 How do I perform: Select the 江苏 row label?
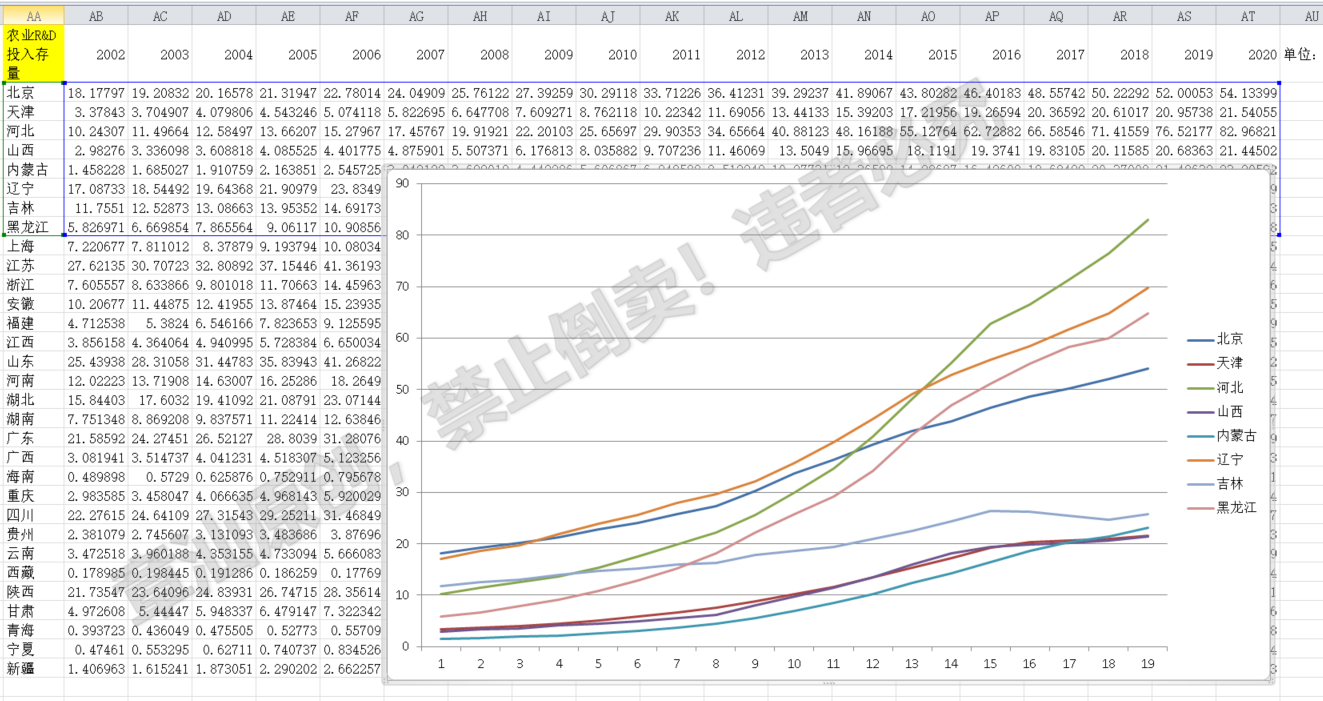click(33, 265)
